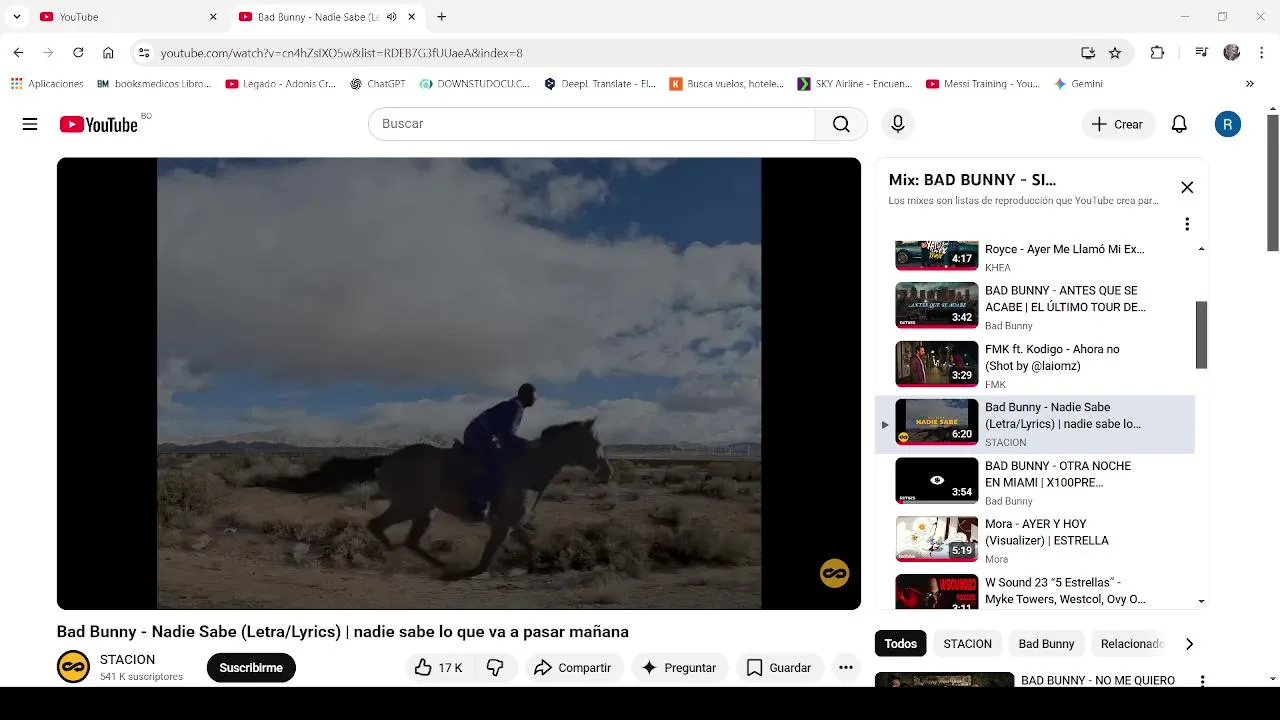Open the account avatar R menu
Viewport: 1280px width, 720px height.
pyautogui.click(x=1228, y=124)
